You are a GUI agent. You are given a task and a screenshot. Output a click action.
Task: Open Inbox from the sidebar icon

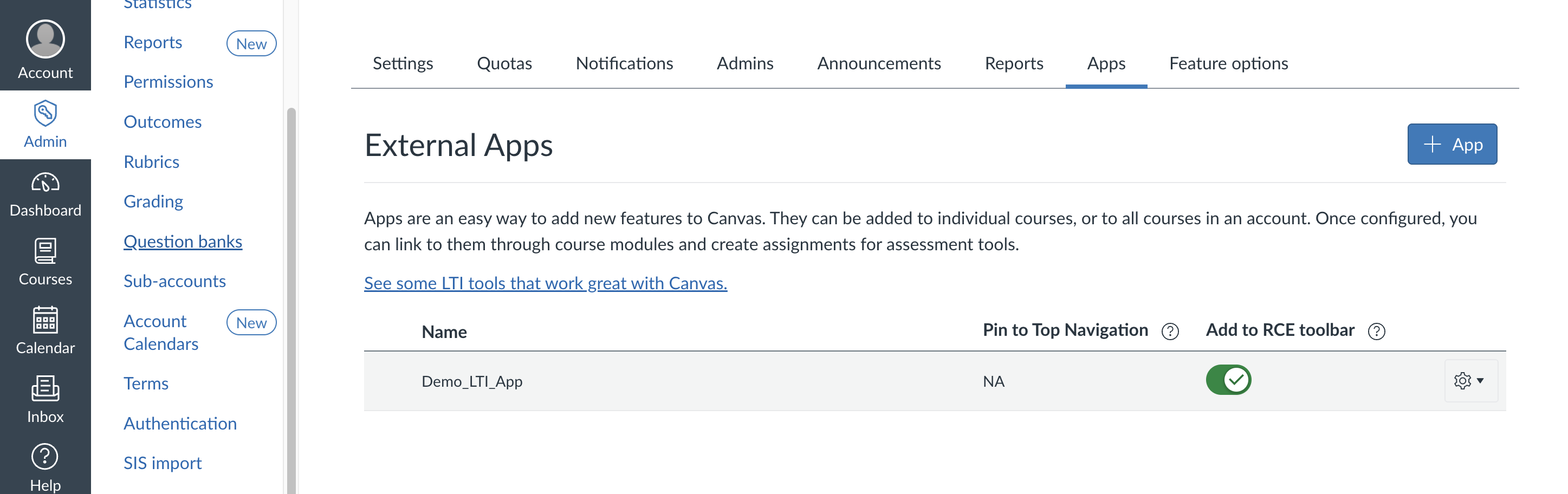click(x=45, y=388)
